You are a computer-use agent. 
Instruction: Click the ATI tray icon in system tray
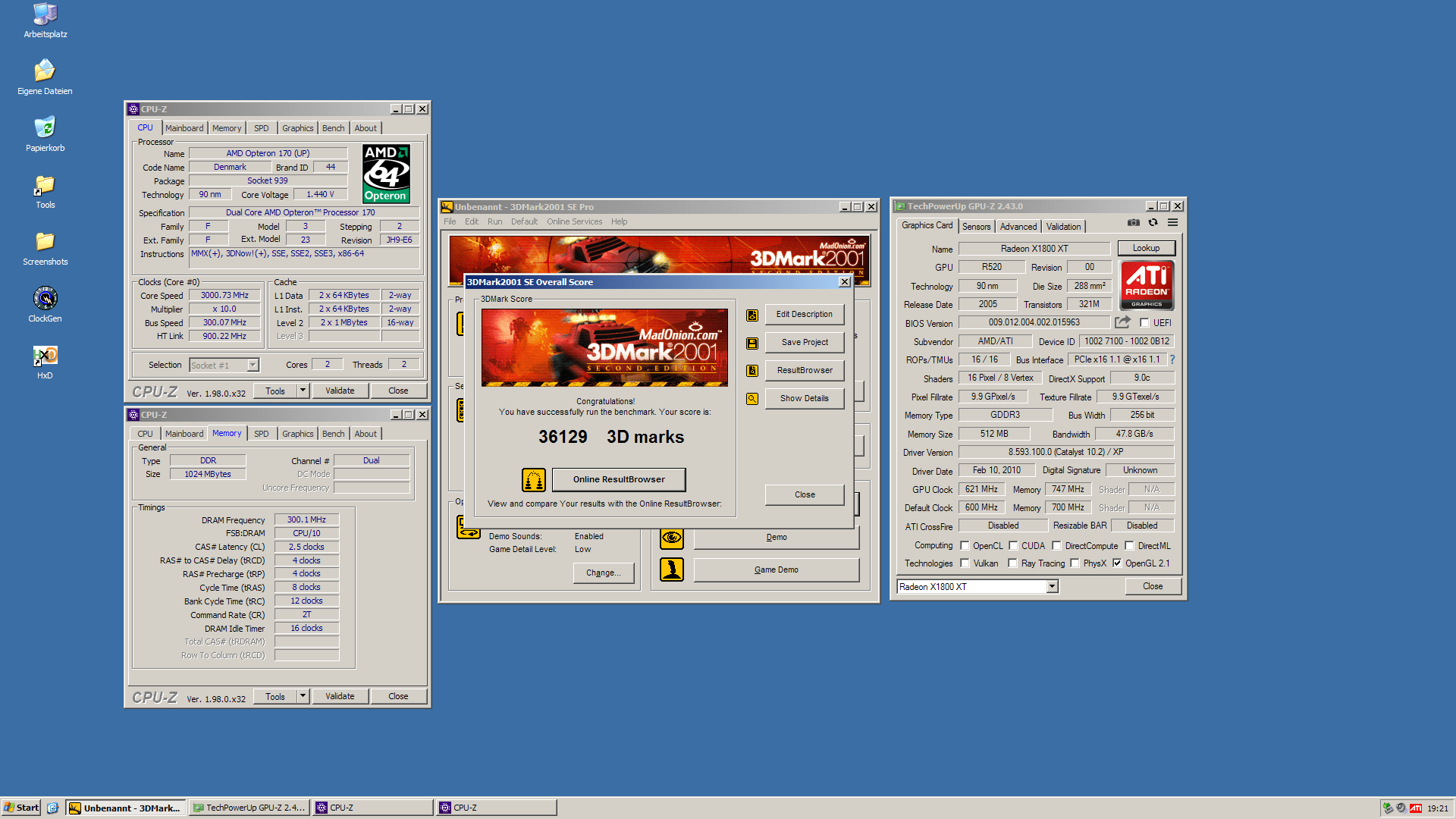[x=1415, y=808]
